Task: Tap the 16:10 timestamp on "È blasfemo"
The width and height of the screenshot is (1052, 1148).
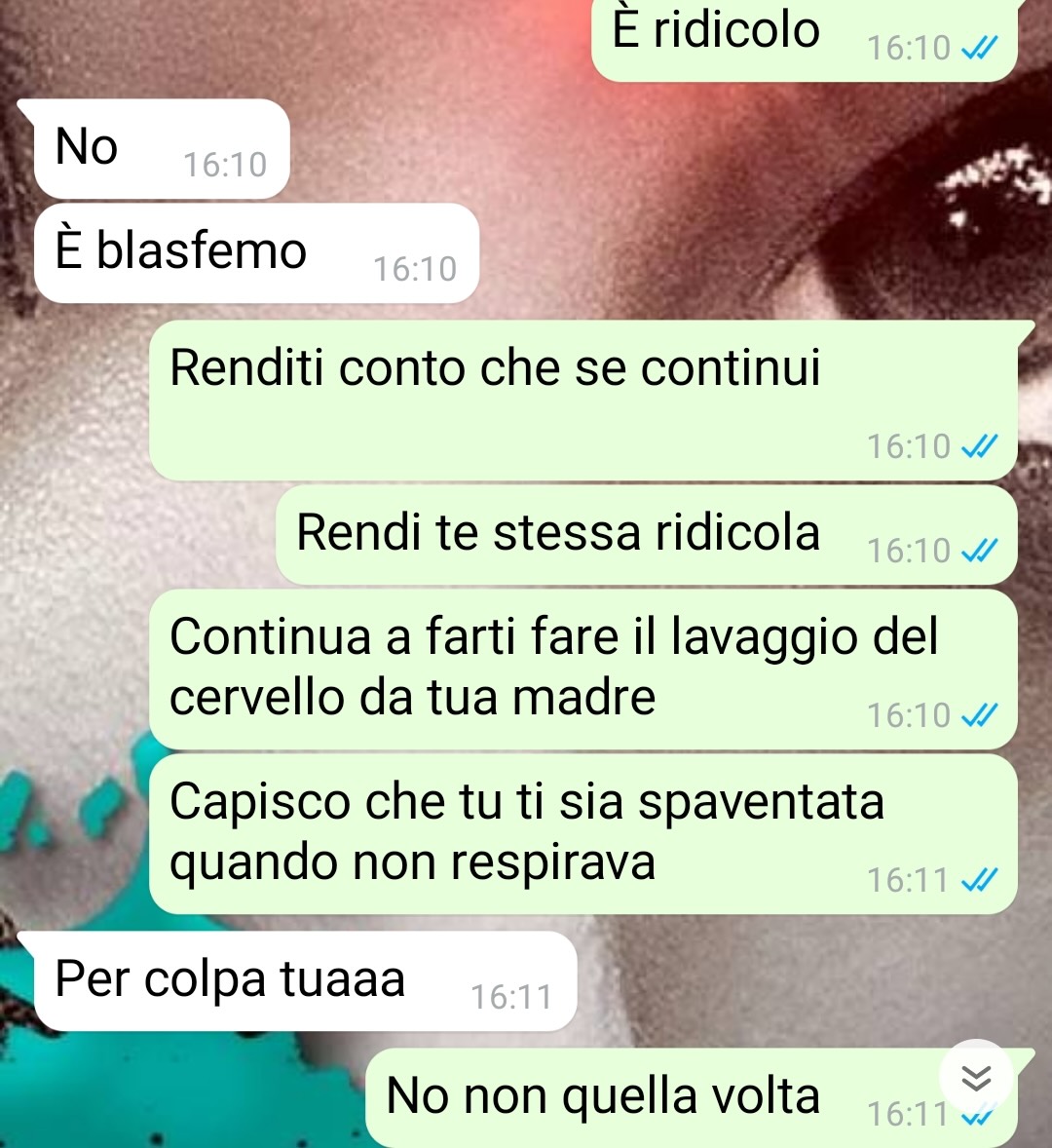Action: tap(415, 269)
